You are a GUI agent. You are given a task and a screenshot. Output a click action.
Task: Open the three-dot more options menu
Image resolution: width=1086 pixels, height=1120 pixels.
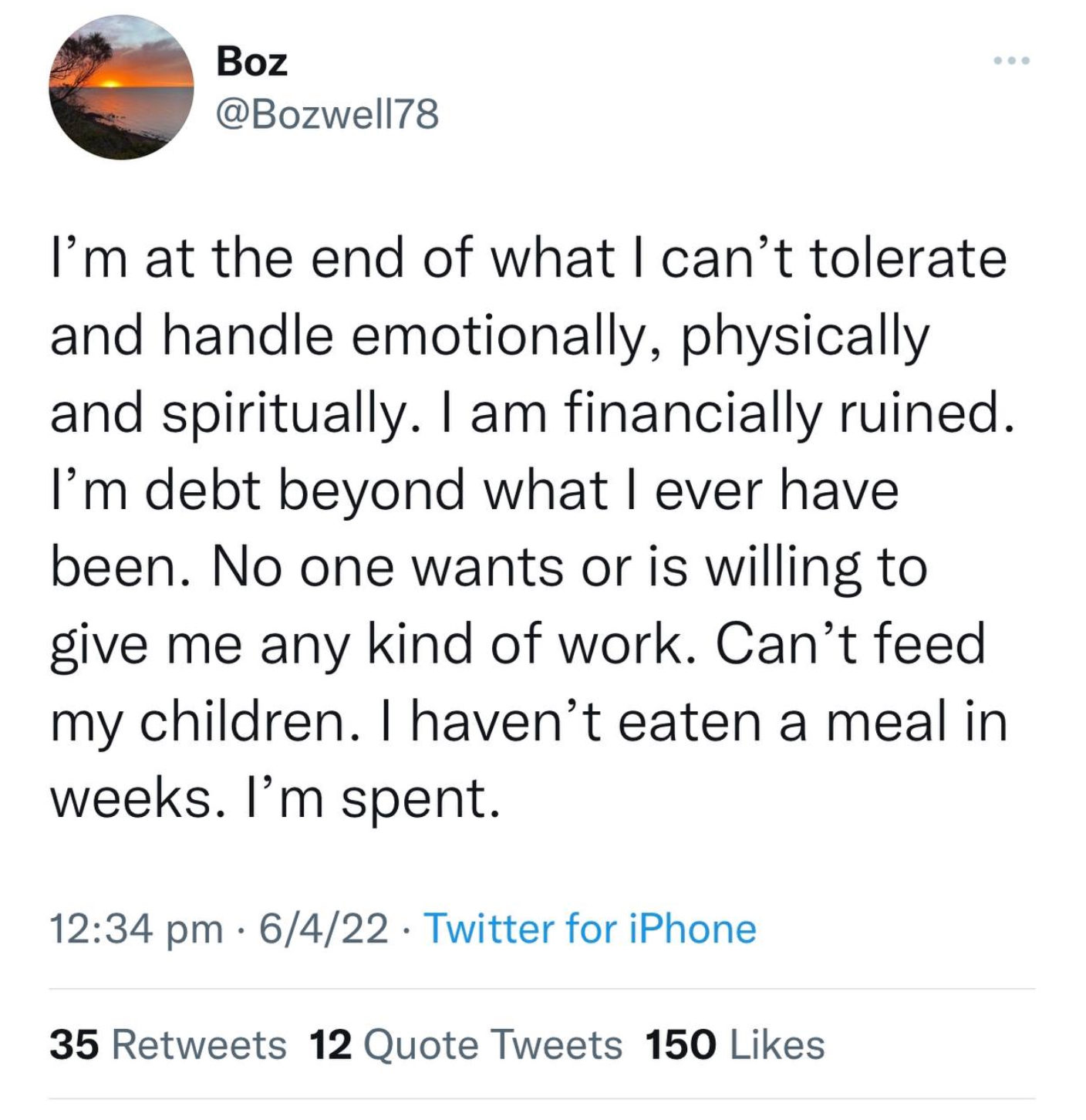pos(1011,60)
